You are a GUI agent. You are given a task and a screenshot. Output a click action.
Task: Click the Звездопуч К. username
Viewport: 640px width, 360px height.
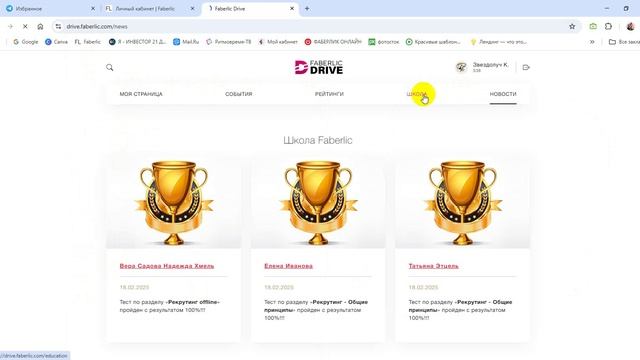[x=490, y=64]
